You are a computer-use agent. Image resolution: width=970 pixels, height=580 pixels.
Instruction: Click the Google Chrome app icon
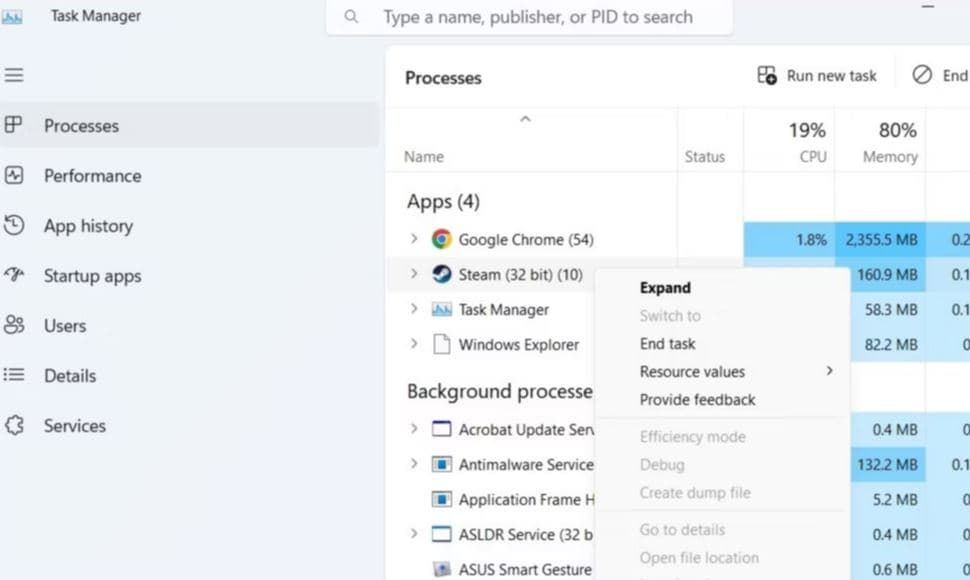441,239
